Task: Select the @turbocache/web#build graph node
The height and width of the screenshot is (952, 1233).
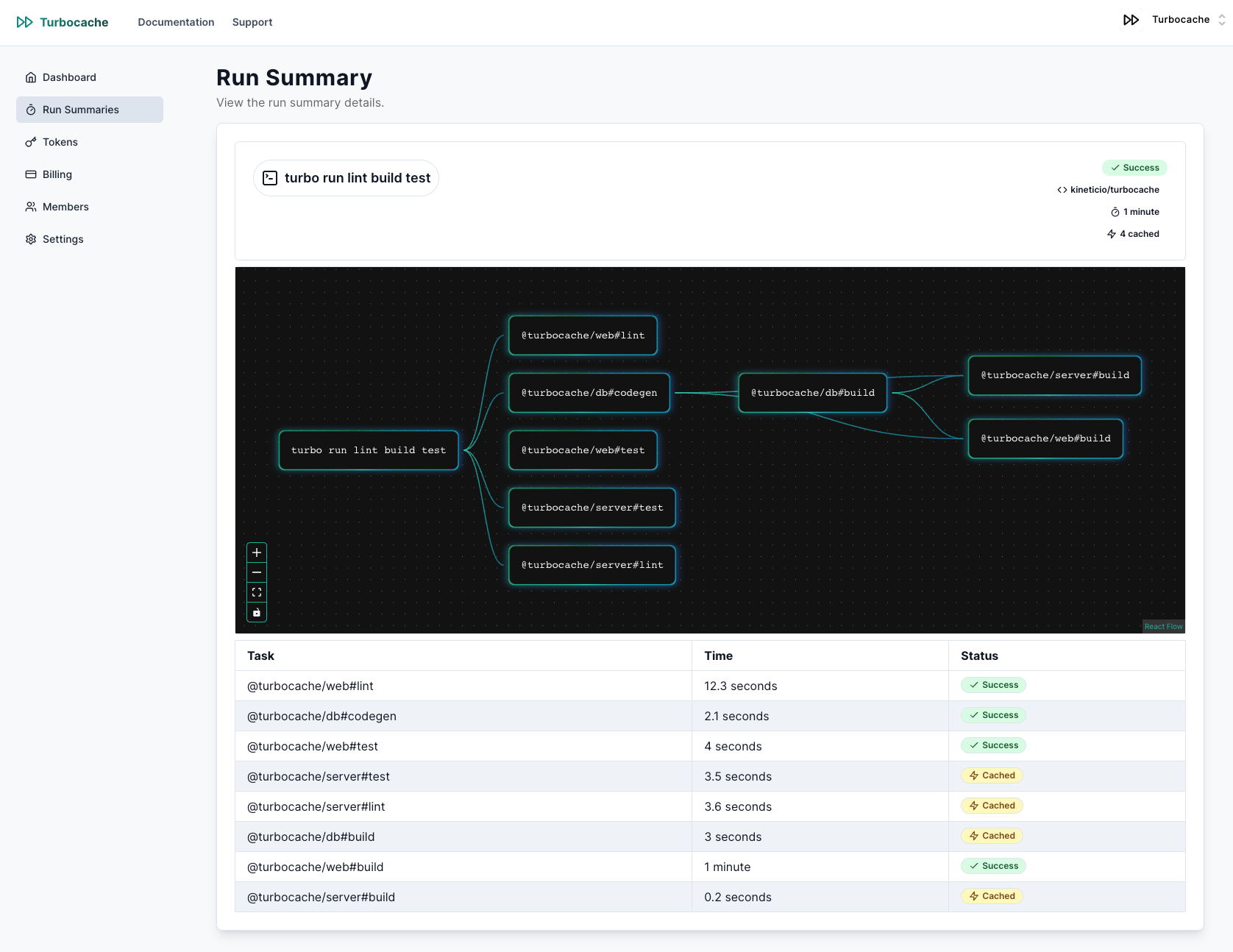Action: coord(1045,438)
